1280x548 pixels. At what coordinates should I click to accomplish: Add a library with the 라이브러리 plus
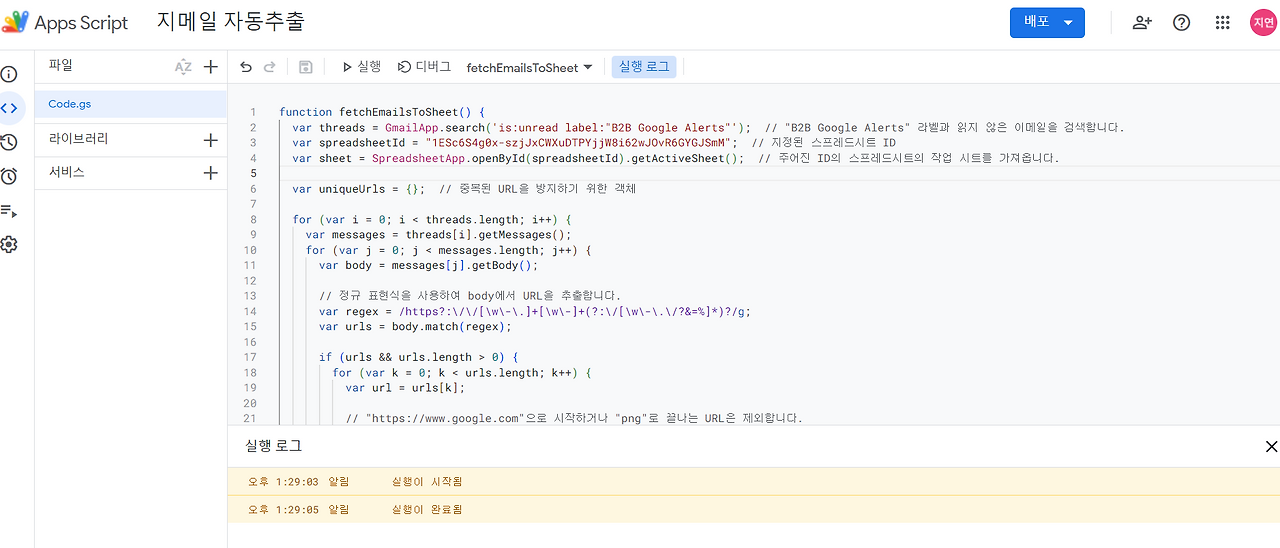pyautogui.click(x=210, y=140)
